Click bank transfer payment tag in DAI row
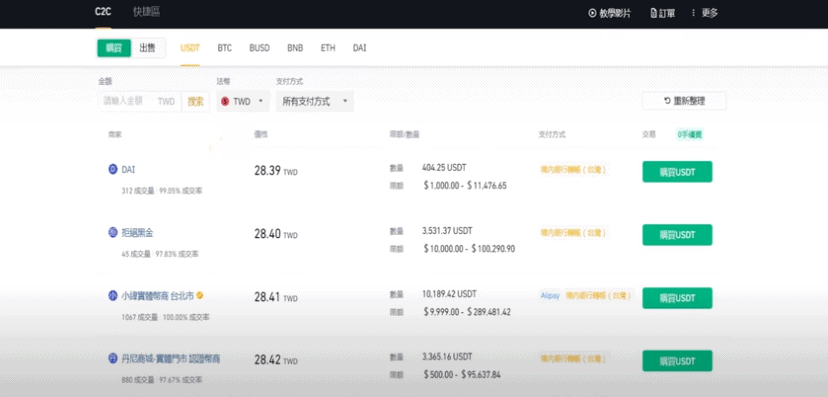 click(573, 170)
